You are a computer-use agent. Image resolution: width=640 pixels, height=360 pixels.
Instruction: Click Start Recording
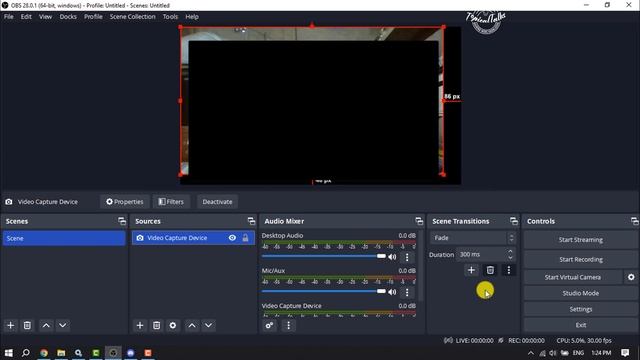580,259
